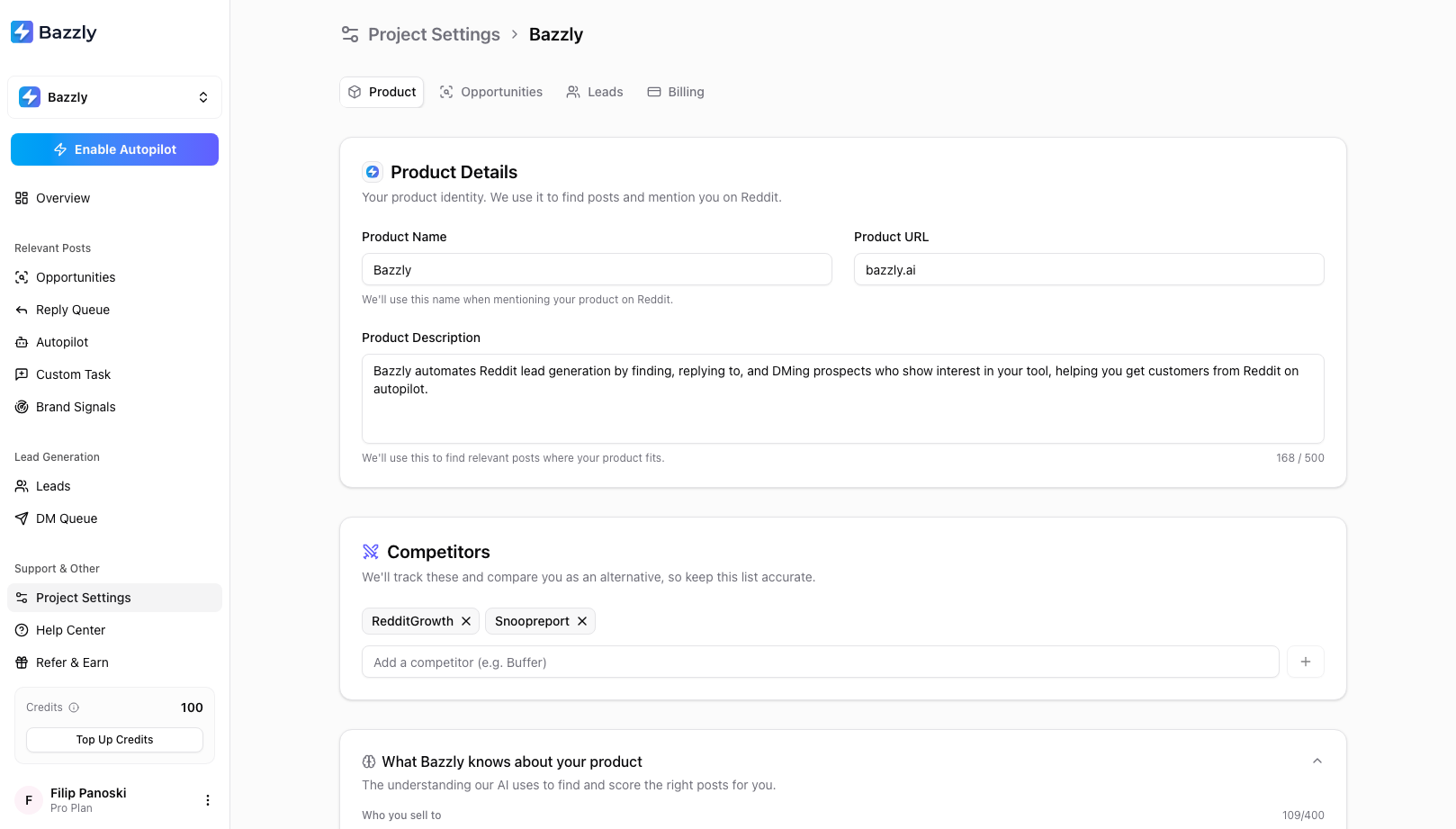The width and height of the screenshot is (1456, 829).
Task: Click the DM Queue paper plane icon
Action: point(22,518)
